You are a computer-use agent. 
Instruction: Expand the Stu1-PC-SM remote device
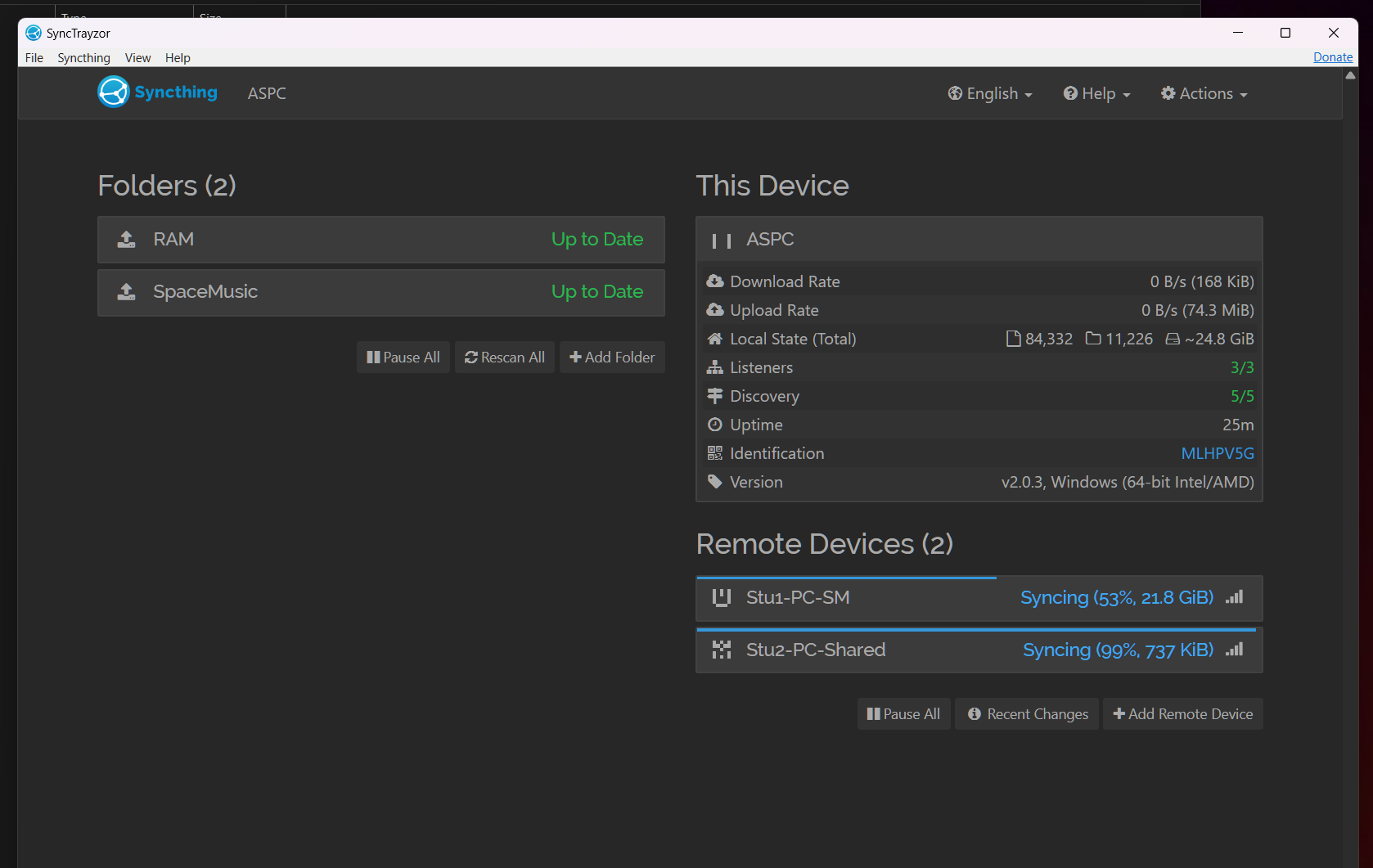[979, 599]
